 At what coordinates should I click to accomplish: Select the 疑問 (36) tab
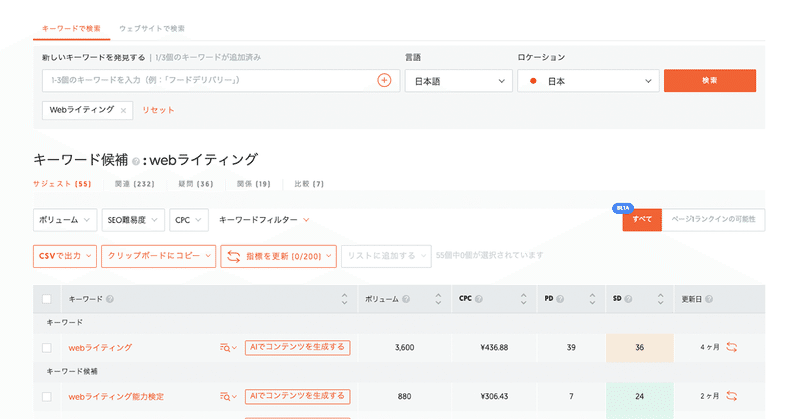tap(196, 184)
